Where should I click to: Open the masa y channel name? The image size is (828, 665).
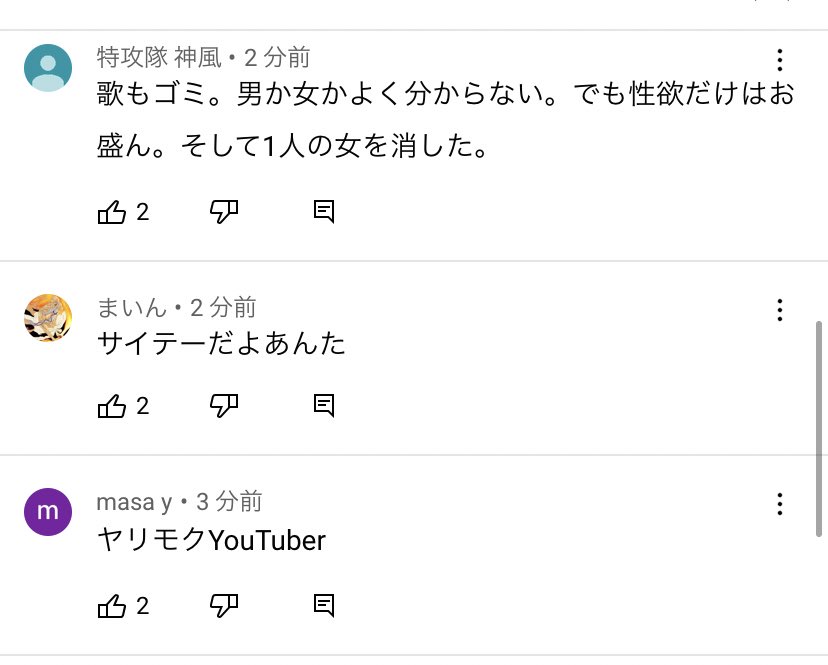(134, 501)
